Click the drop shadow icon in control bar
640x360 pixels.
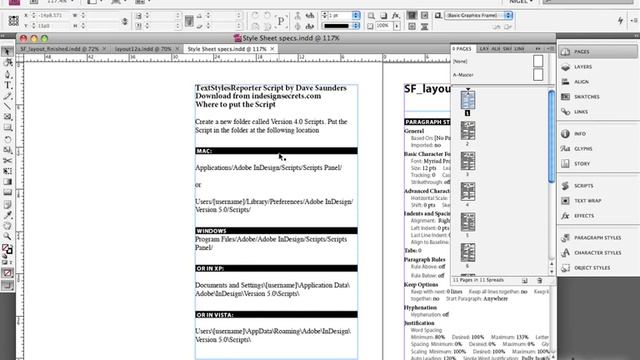tap(383, 16)
